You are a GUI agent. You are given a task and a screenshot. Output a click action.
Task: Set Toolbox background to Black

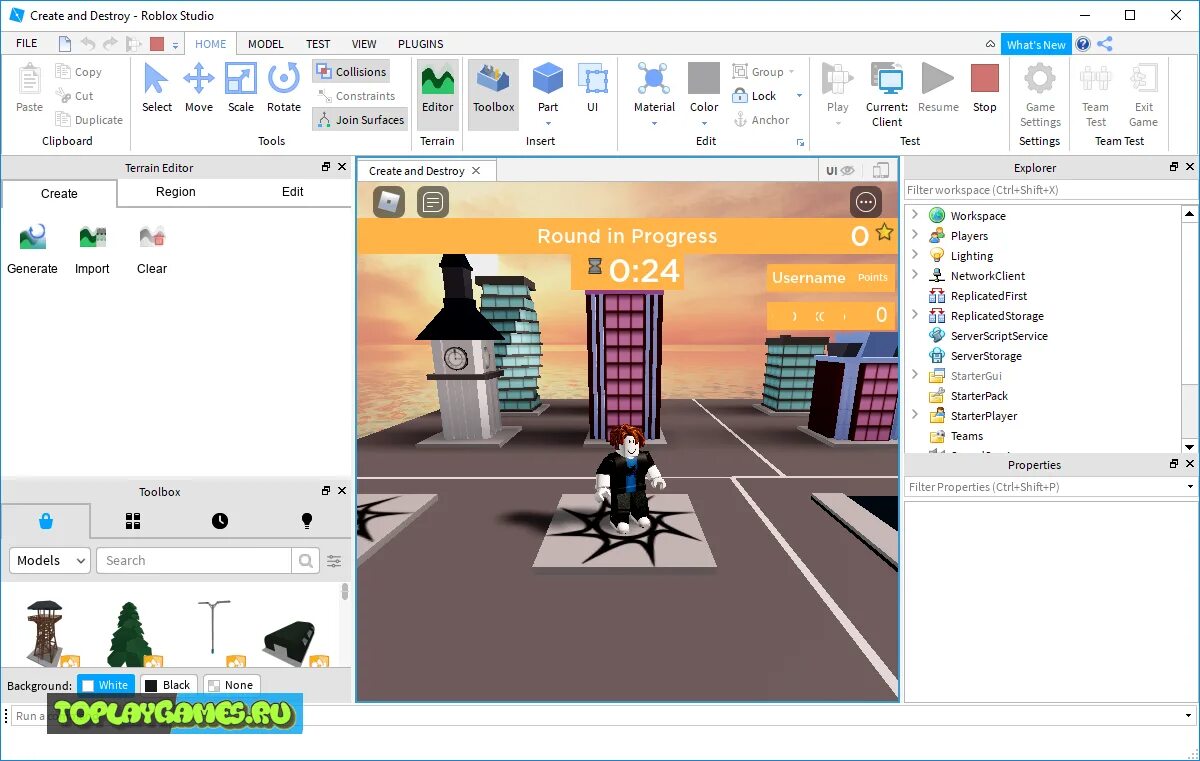[167, 685]
